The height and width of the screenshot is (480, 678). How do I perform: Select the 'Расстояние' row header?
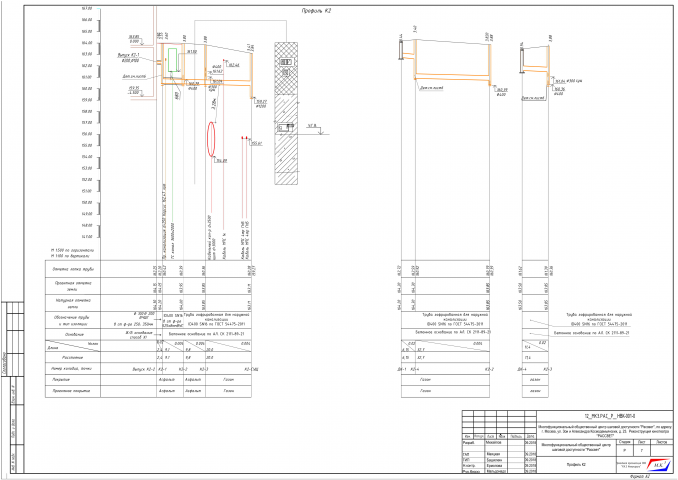coord(72,358)
